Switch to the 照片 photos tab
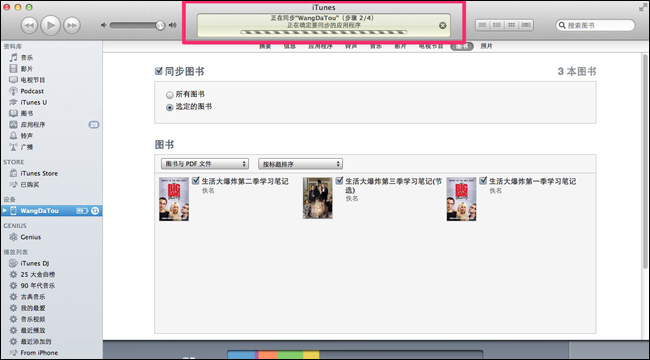 tap(487, 46)
